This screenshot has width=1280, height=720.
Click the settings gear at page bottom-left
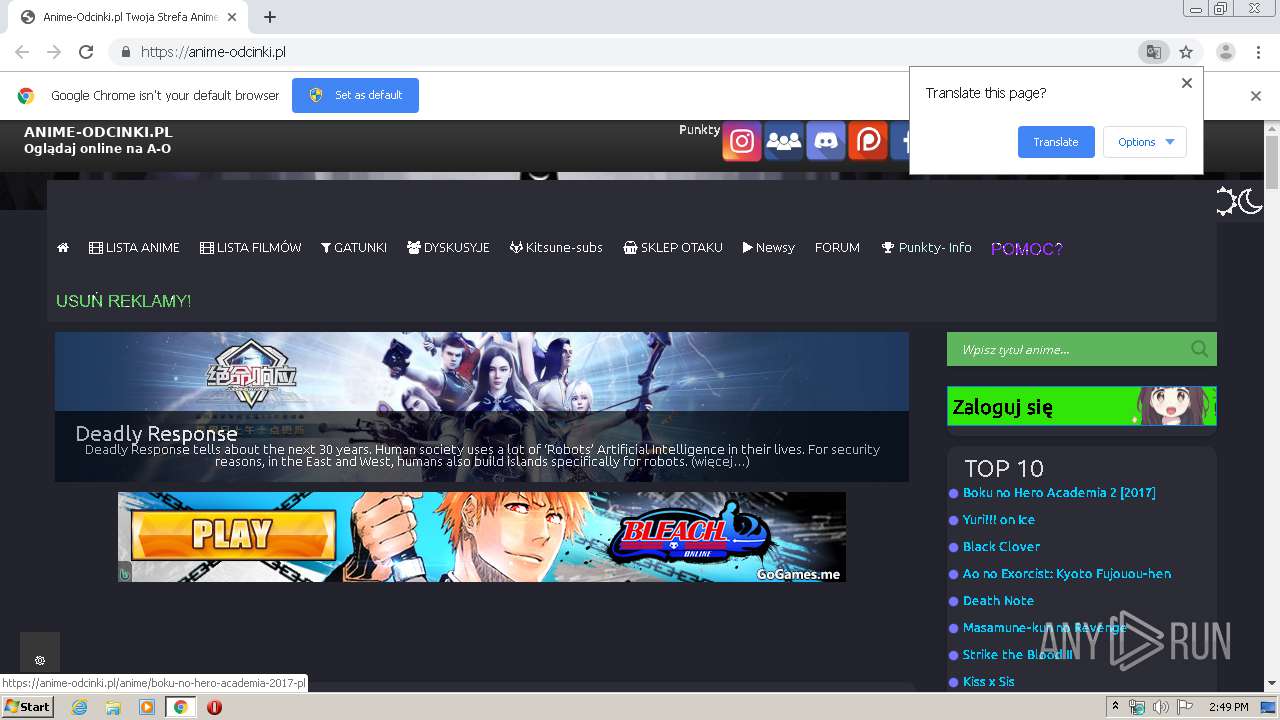click(40, 660)
